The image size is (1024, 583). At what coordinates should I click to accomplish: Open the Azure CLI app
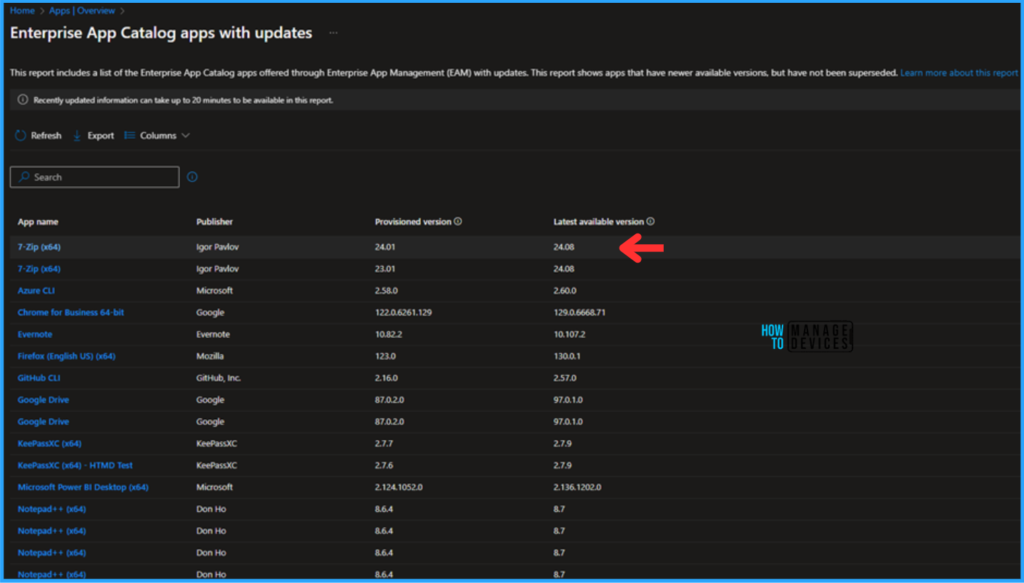click(x=36, y=291)
